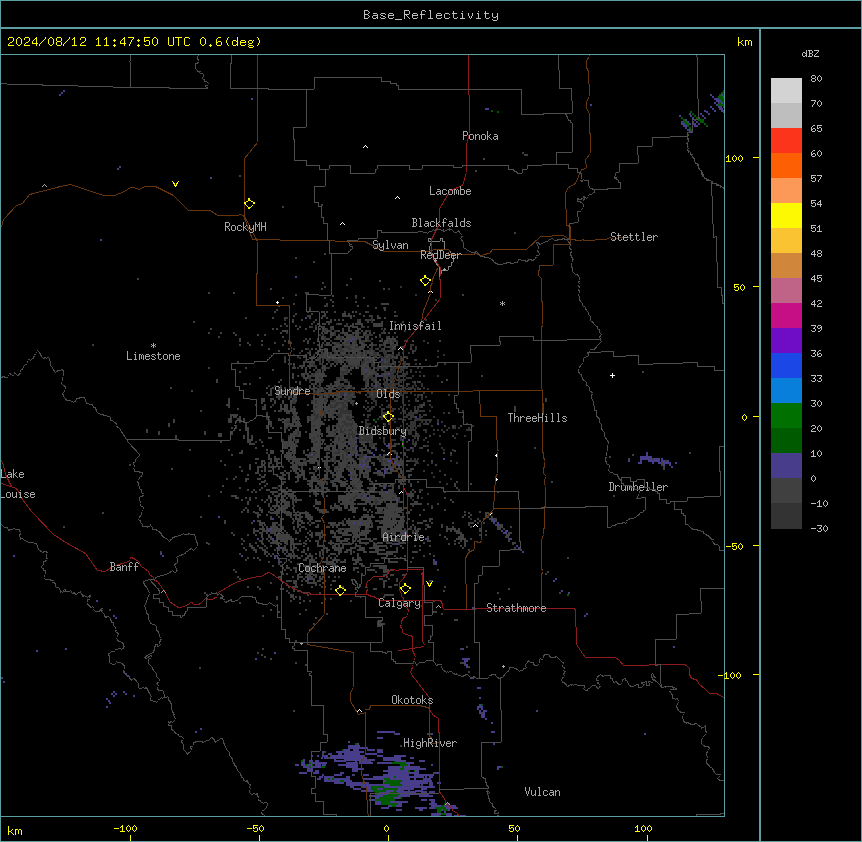The image size is (862, 842).
Task: Click the Lake Louise label
Action: [x=18, y=484]
